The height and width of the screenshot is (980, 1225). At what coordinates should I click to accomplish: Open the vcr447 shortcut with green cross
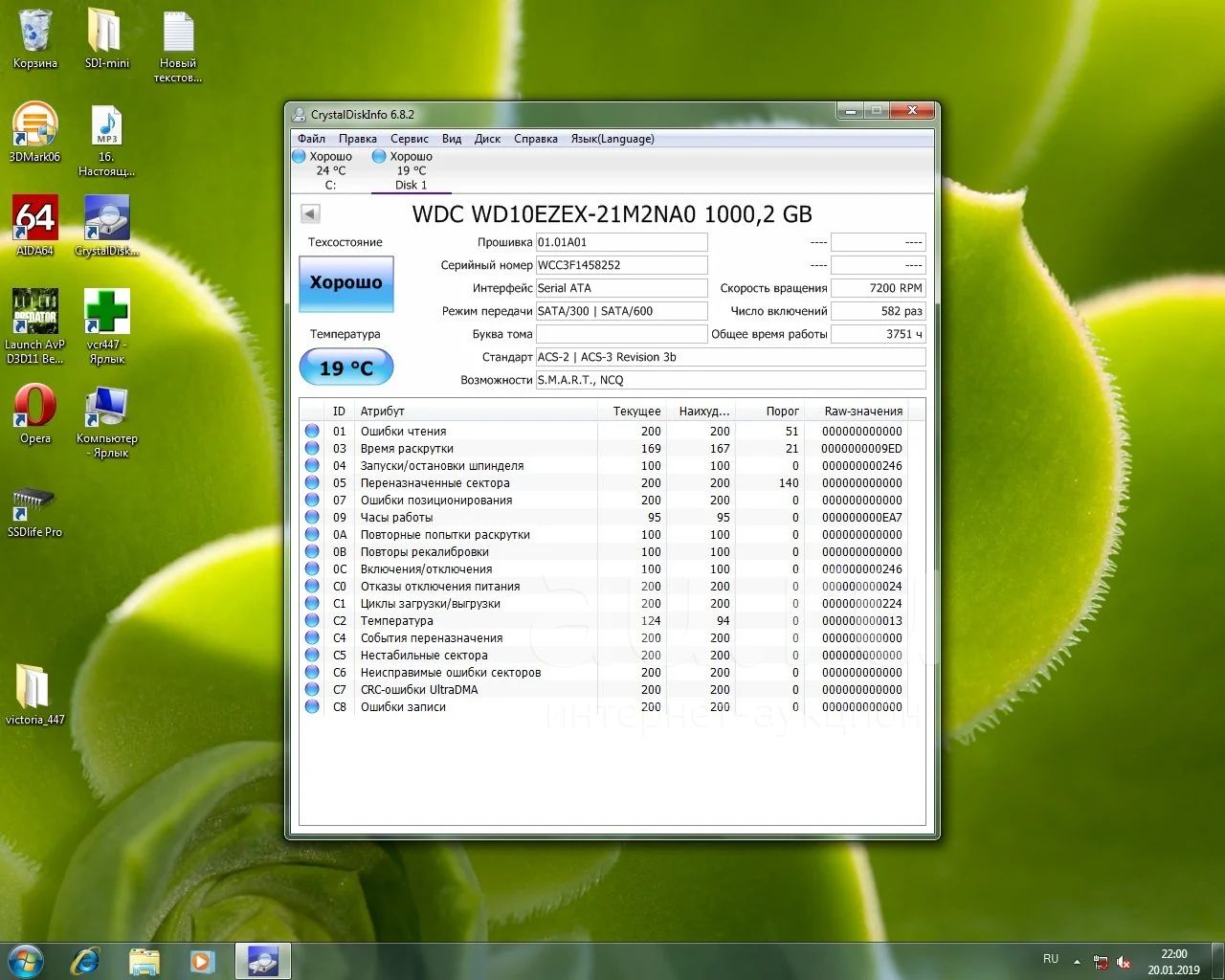(x=106, y=326)
